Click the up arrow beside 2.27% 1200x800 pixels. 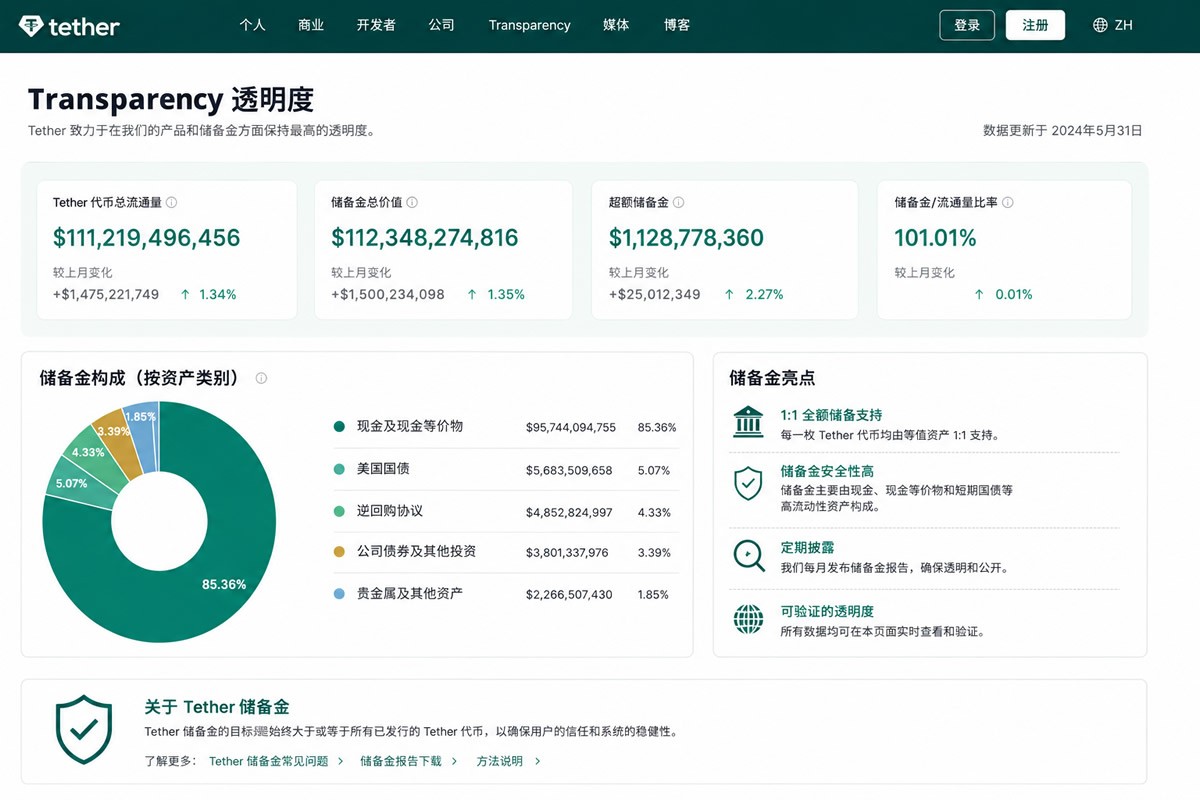[729, 294]
